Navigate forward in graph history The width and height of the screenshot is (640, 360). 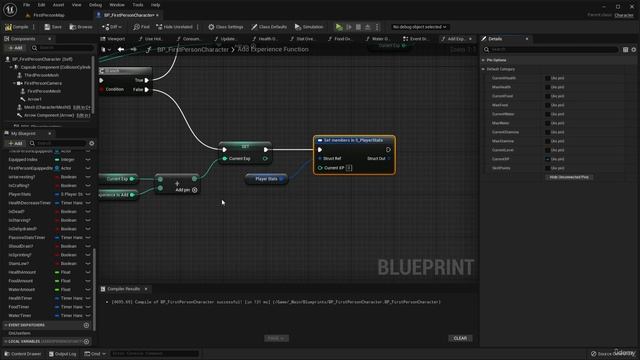tap(133, 49)
